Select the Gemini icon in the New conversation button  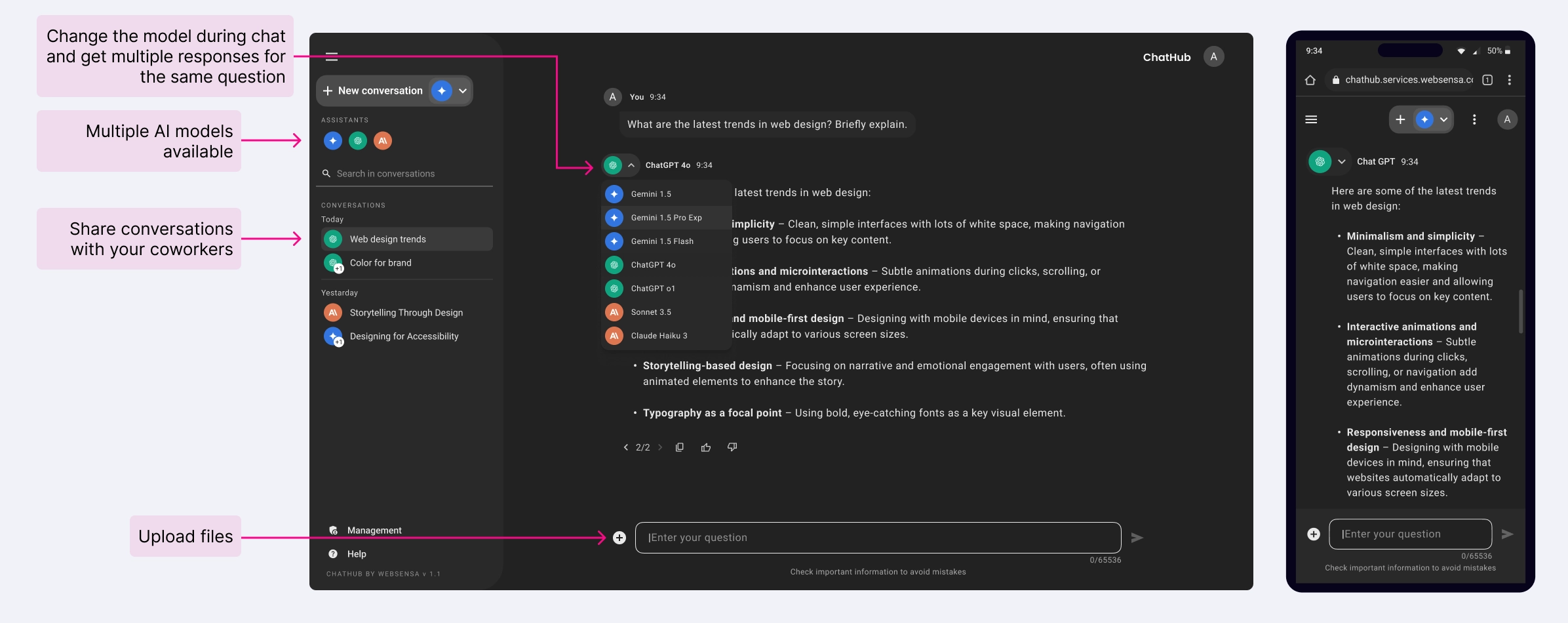click(442, 90)
